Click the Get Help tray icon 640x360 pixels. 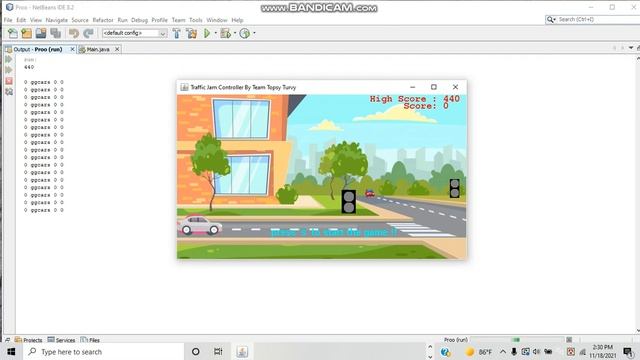pyautogui.click(x=446, y=352)
